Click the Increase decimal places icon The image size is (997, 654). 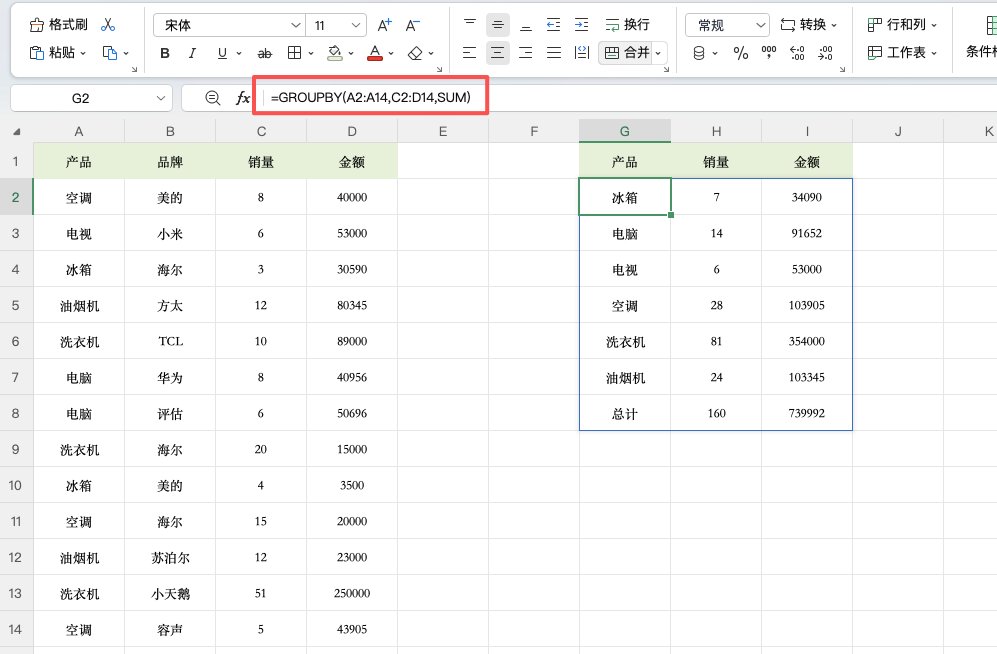coord(797,53)
